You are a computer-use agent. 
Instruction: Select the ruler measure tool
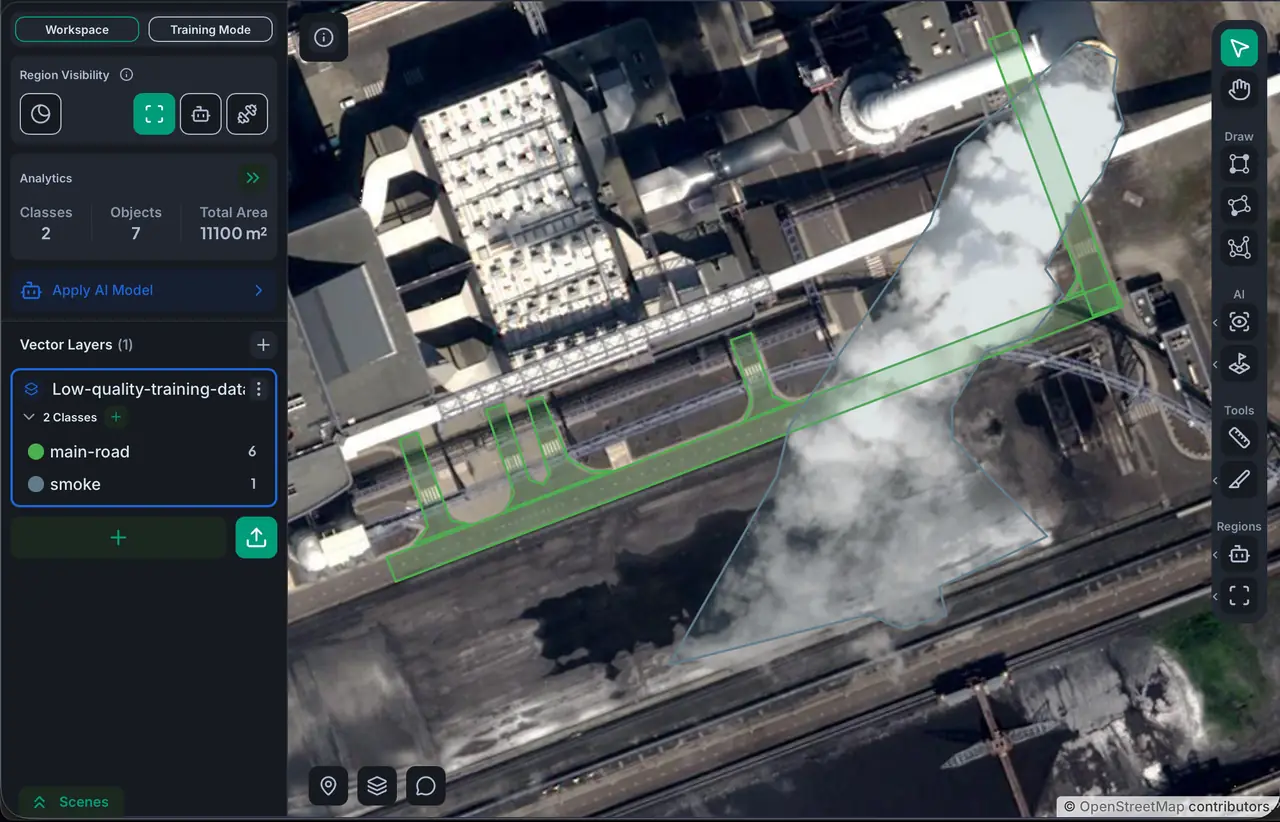click(1239, 438)
